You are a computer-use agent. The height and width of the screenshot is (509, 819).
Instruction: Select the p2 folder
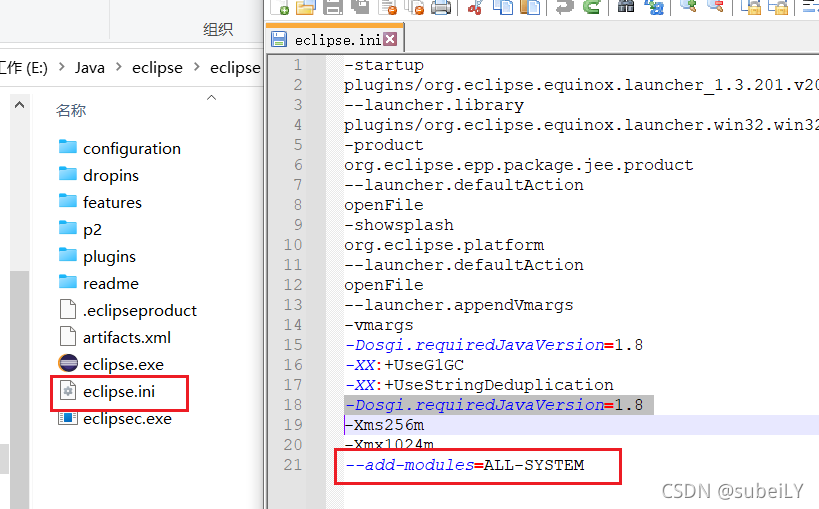92,230
